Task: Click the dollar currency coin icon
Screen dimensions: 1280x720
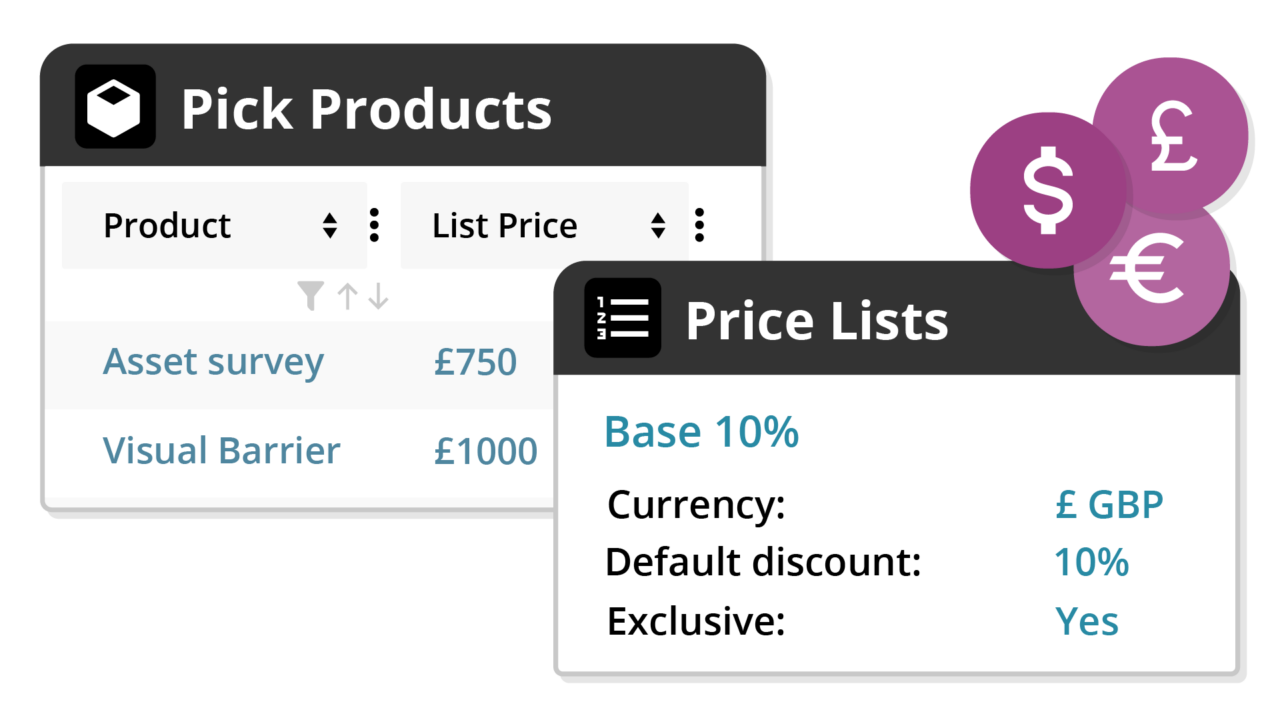Action: [x=1047, y=190]
